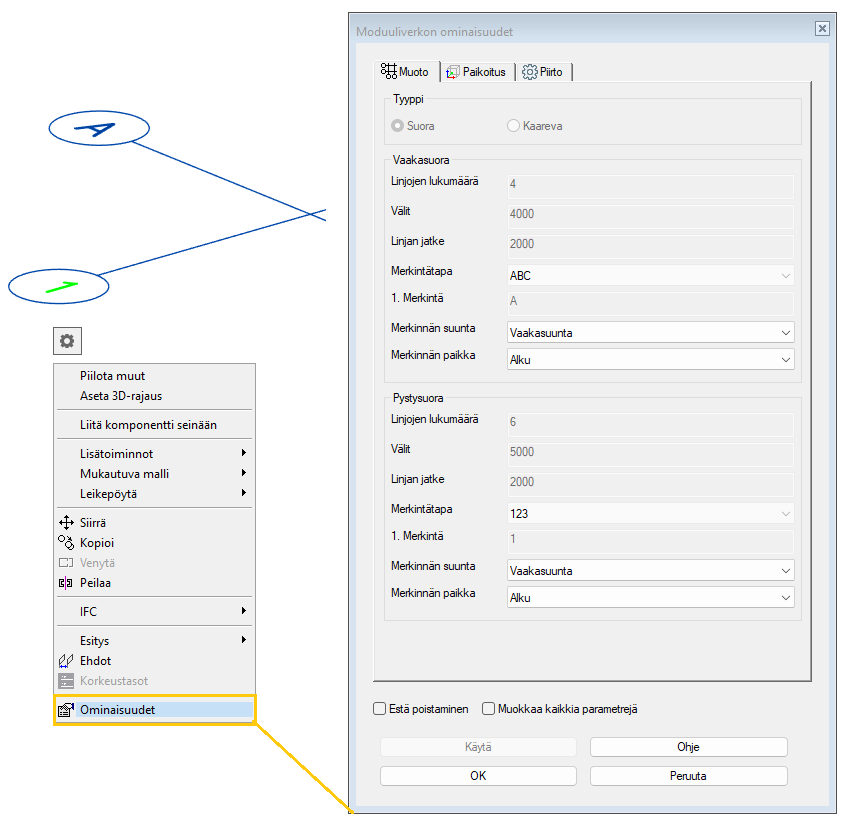Open Pystysuora Merkinnän suunta dropdown
This screenshot has height=826, width=848.
pyautogui.click(x=651, y=570)
